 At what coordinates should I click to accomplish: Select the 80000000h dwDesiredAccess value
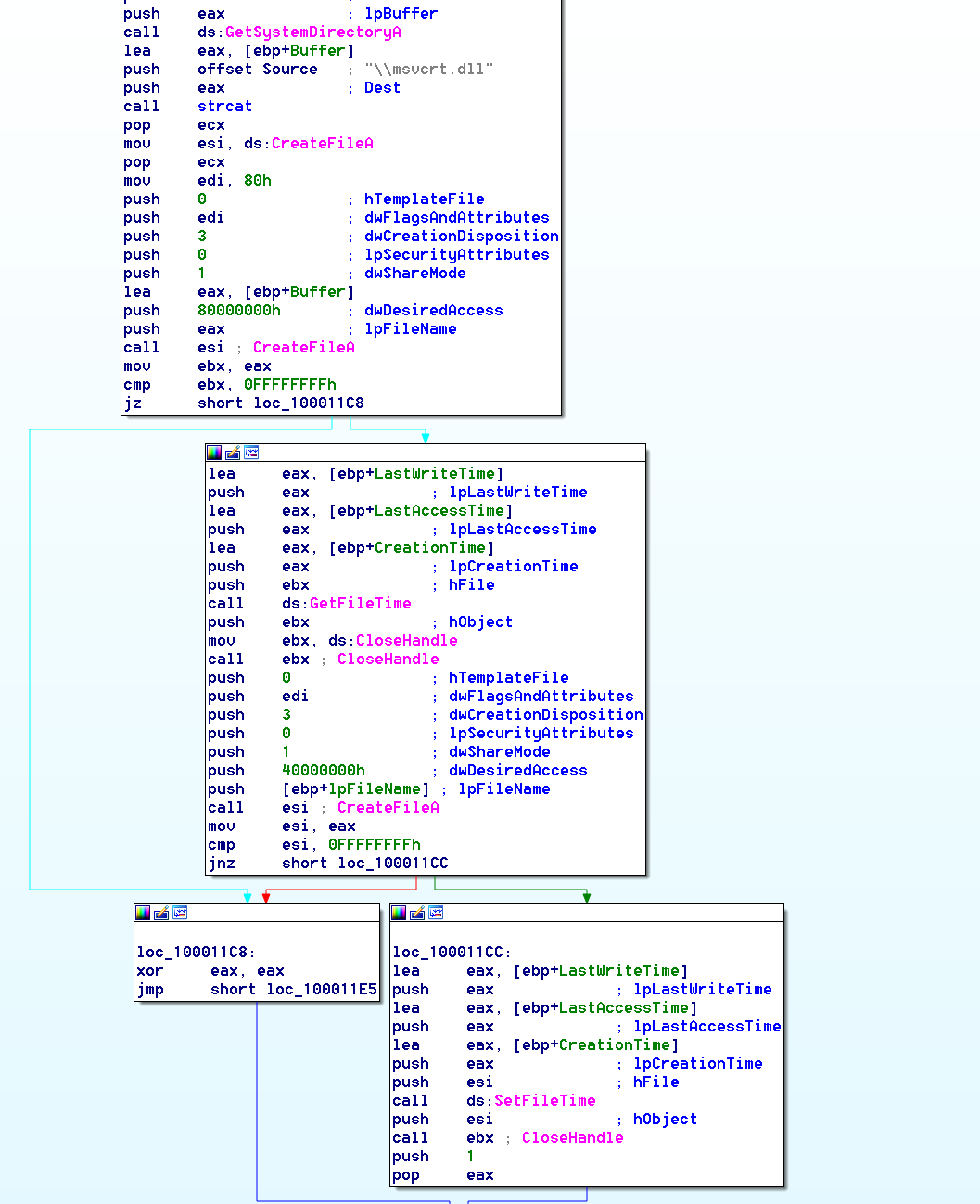(239, 311)
